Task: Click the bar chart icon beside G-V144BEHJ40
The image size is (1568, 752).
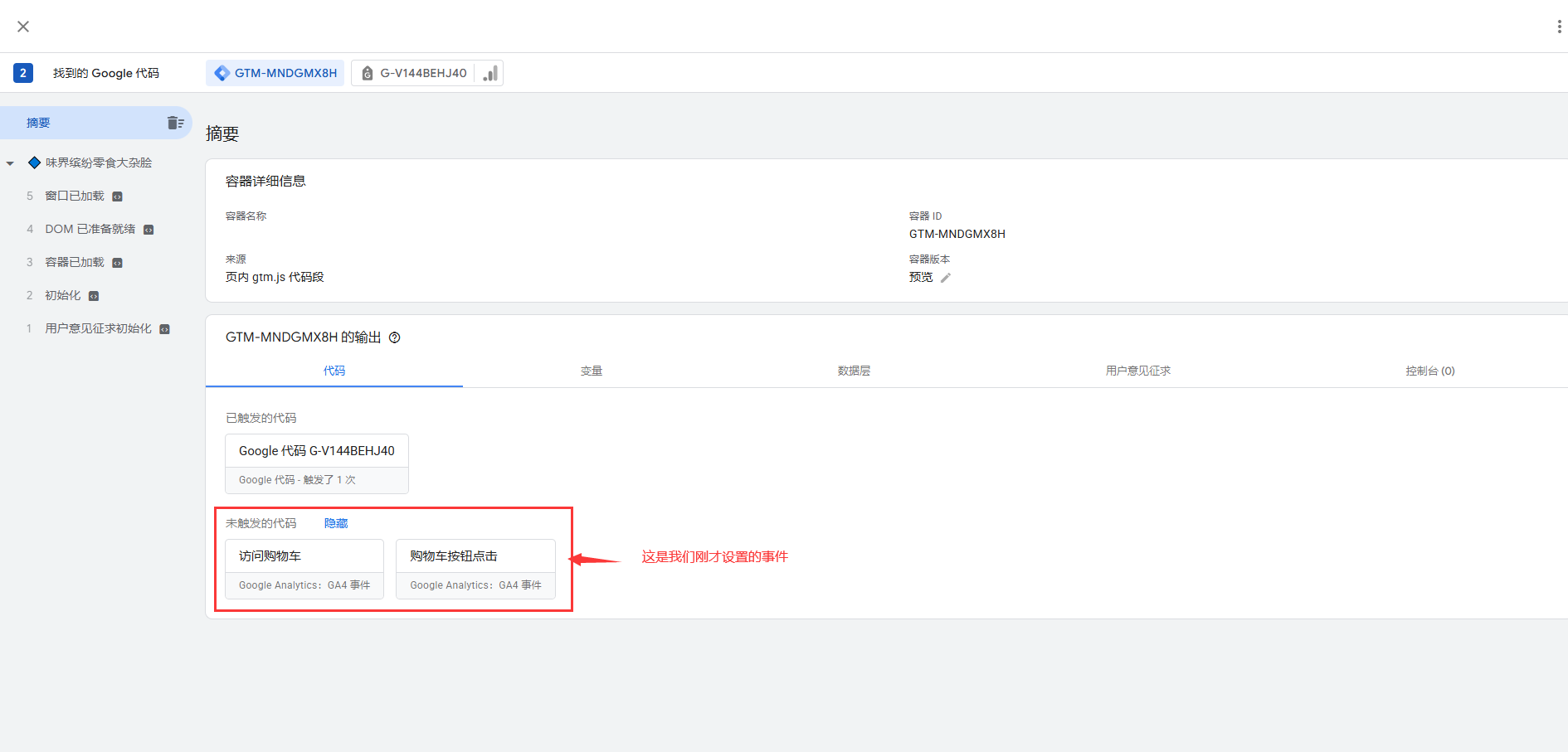Action: [x=490, y=73]
